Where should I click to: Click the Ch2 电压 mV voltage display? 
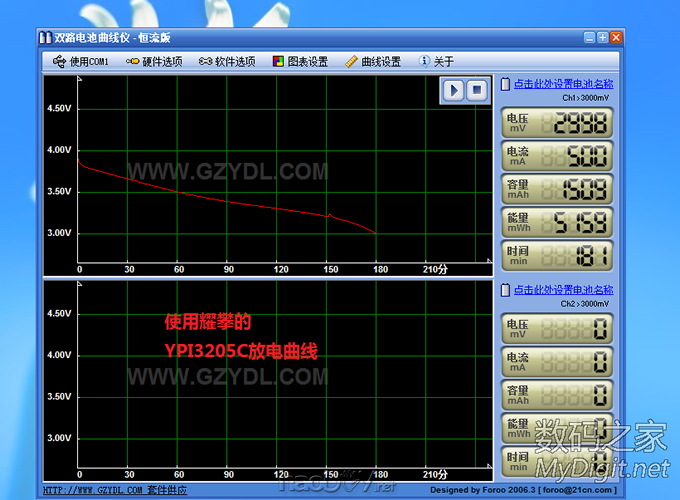point(557,327)
